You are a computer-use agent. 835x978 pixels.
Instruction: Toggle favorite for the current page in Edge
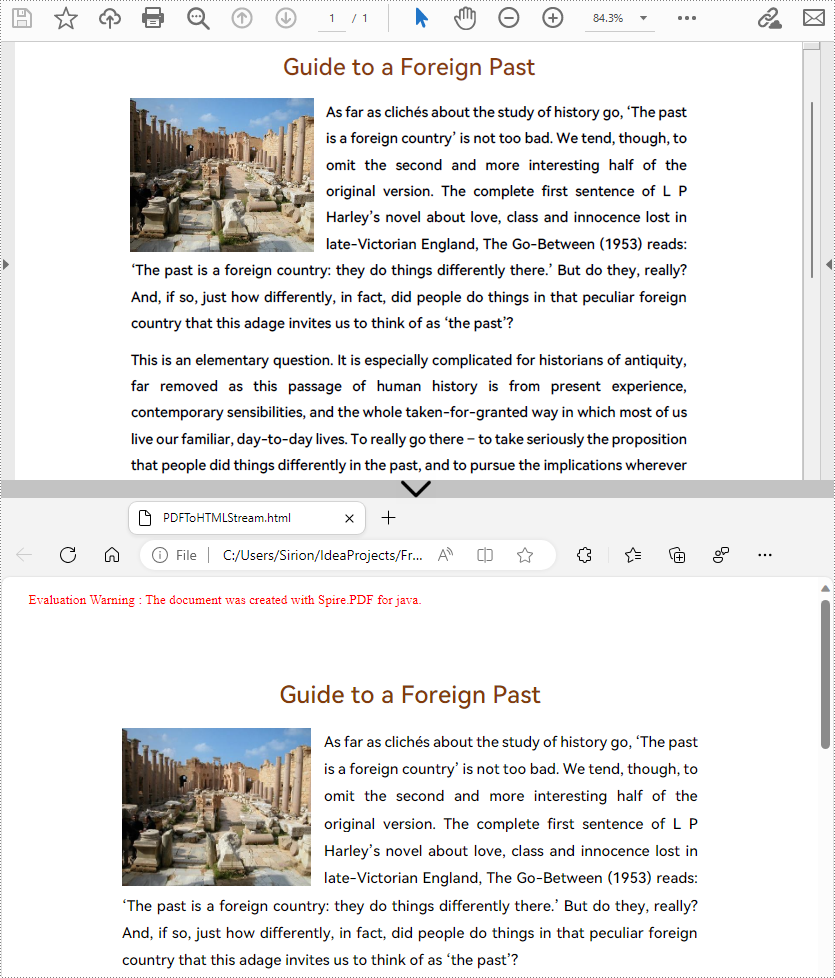point(525,554)
